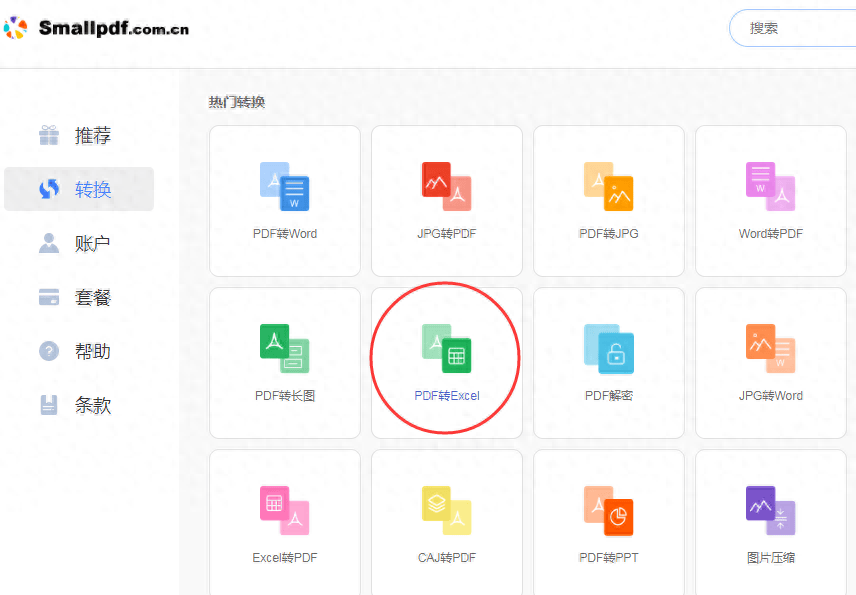This screenshot has width=856, height=595.
Task: Select the PDF转PPT label
Action: [x=609, y=558]
